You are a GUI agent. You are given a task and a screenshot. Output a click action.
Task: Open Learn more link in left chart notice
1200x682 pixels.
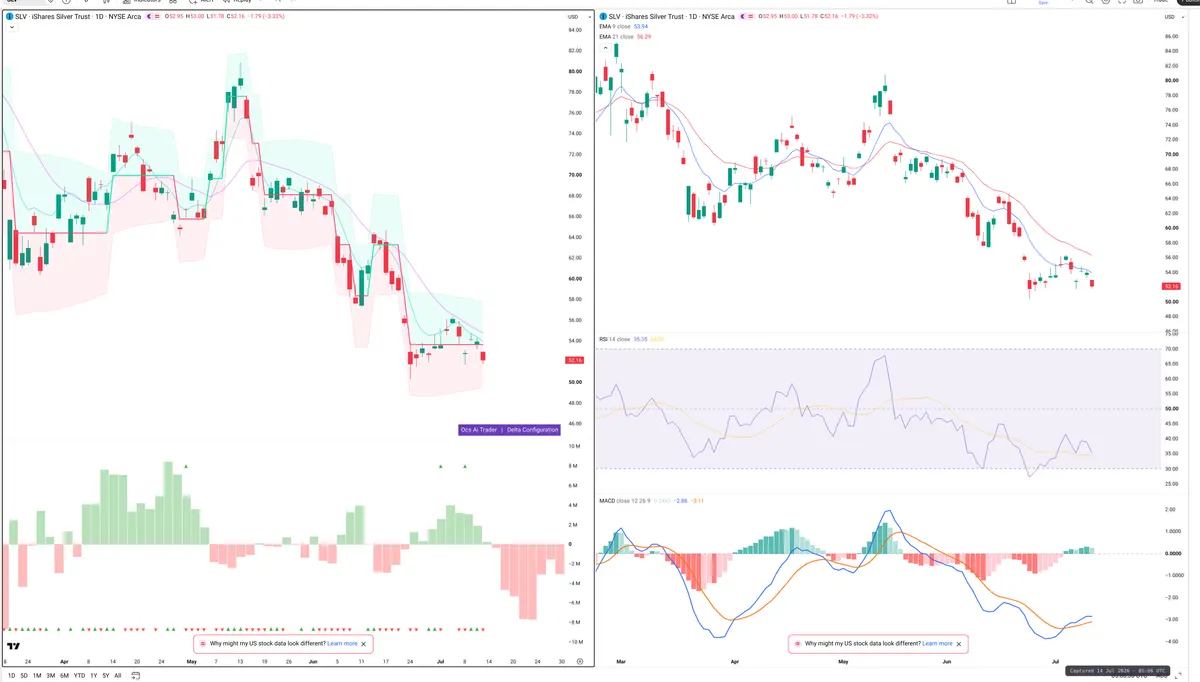click(x=342, y=644)
